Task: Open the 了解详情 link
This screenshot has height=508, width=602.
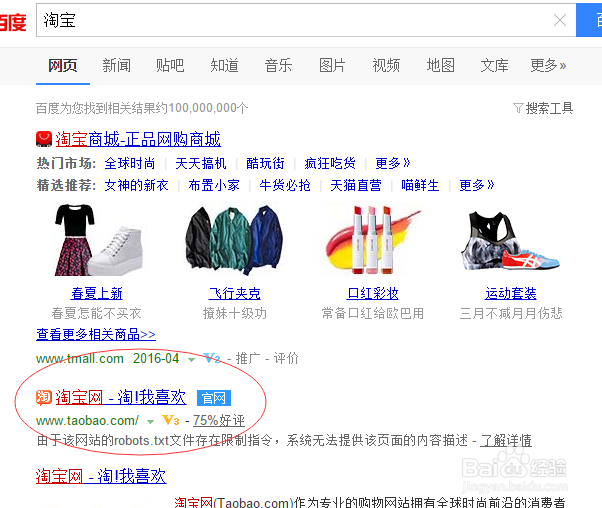Action: 506,440
